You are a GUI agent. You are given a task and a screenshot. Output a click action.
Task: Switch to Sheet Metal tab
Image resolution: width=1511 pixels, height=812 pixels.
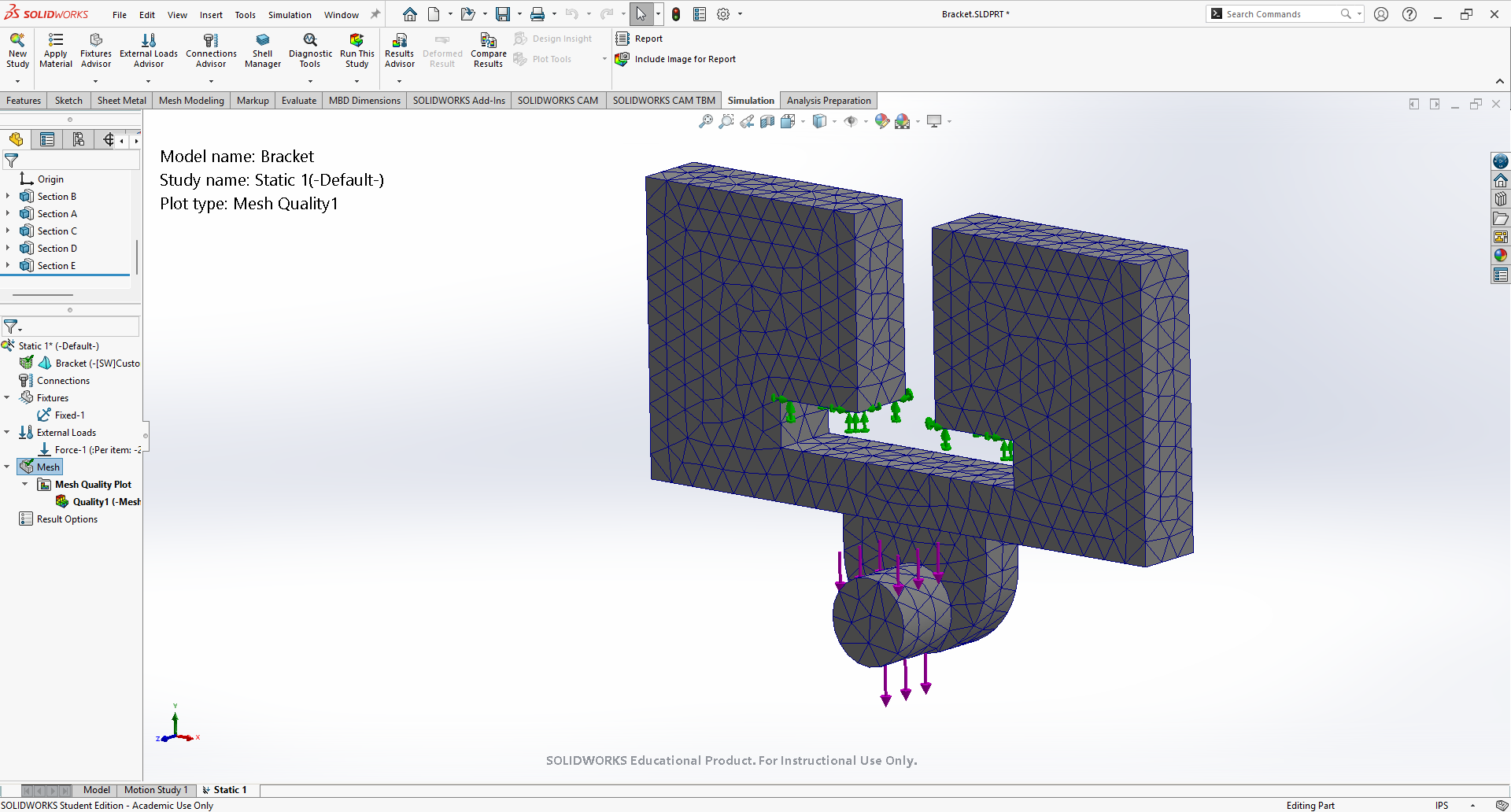coord(121,101)
